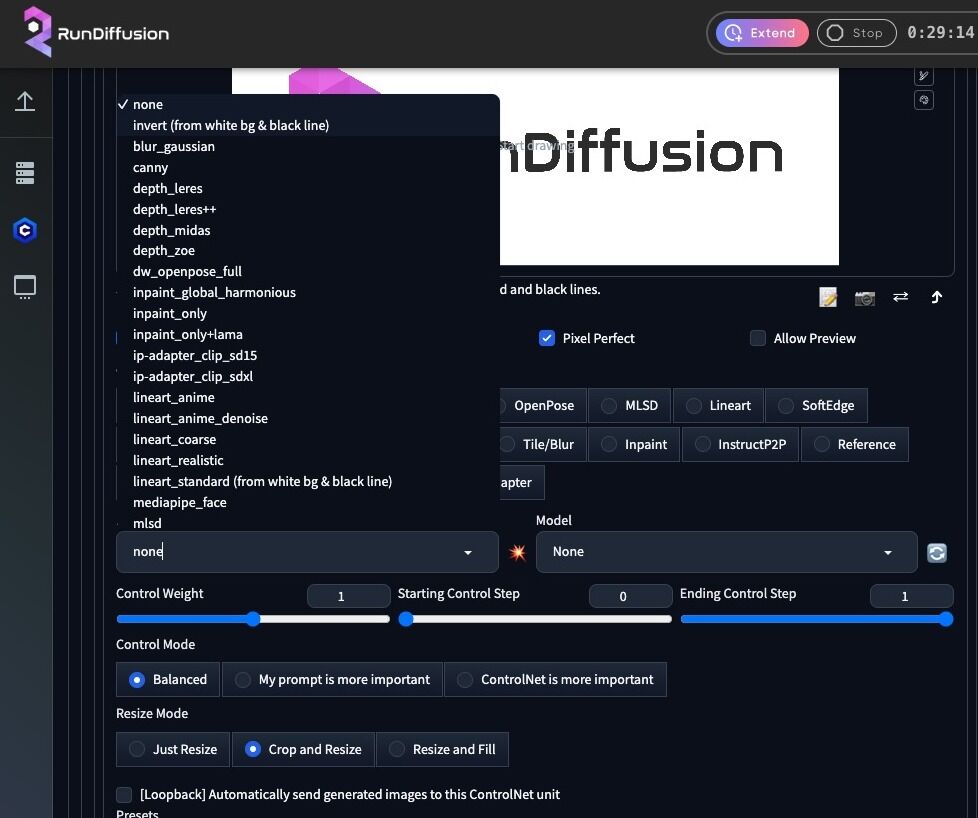Run preprocessor explosion icon

517,552
